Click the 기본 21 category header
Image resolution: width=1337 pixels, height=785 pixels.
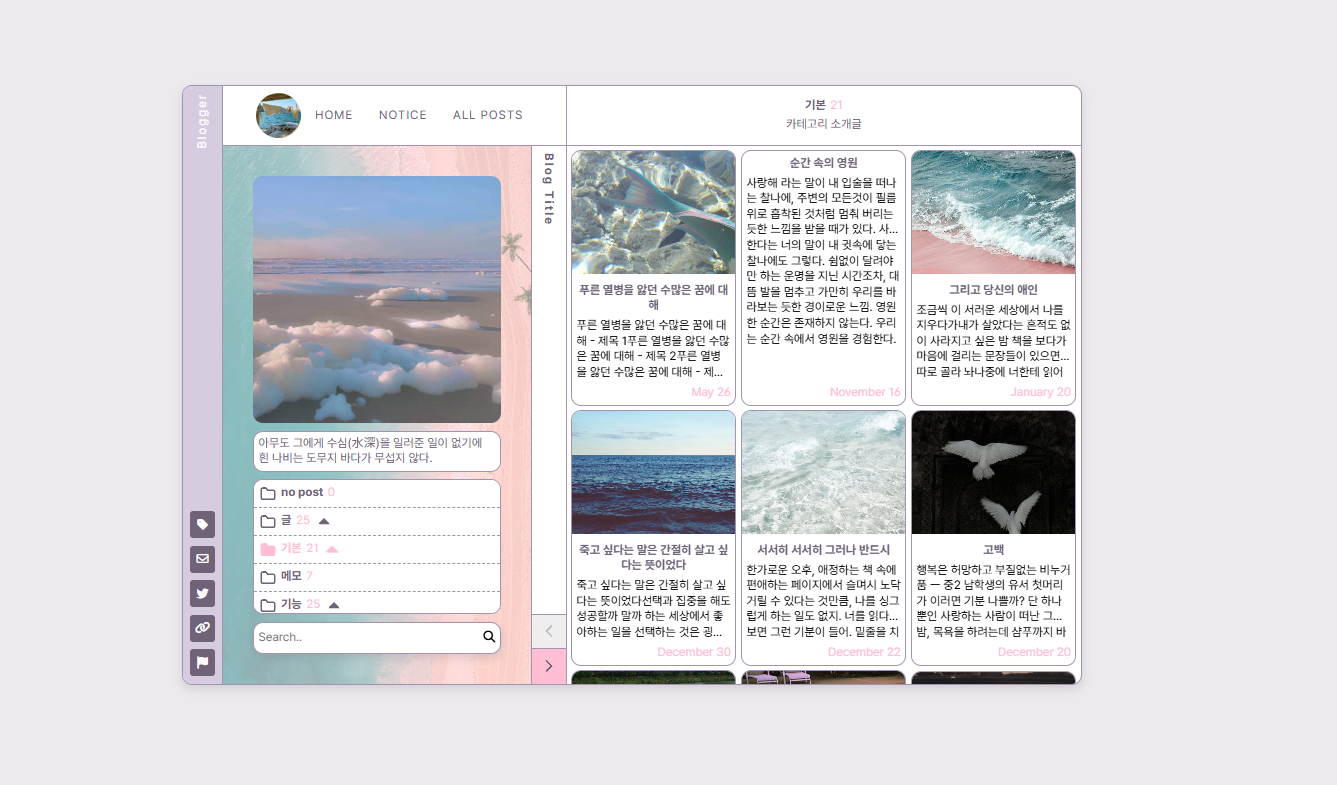[x=823, y=105]
